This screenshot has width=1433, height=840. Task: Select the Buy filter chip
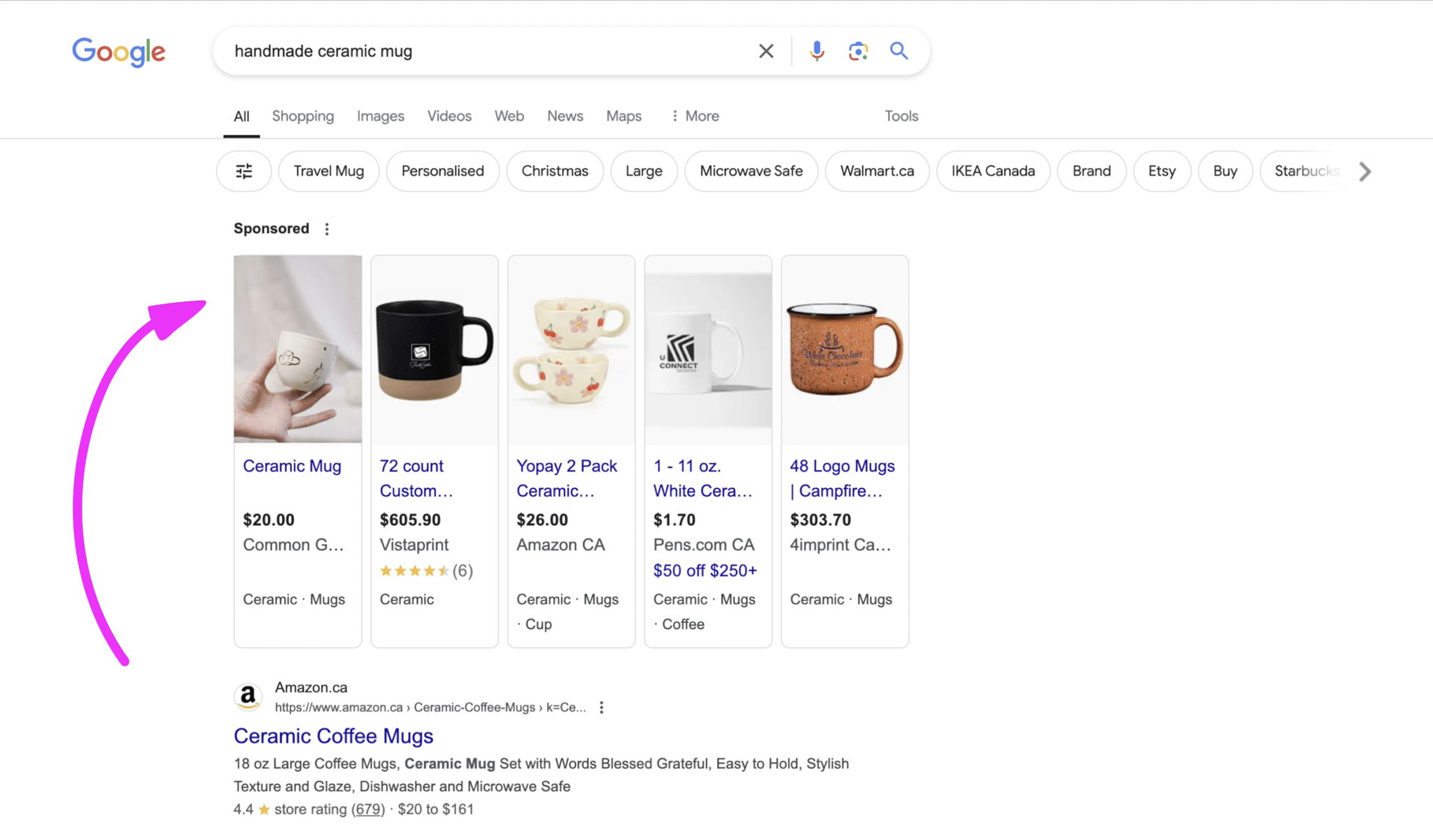tap(1225, 171)
